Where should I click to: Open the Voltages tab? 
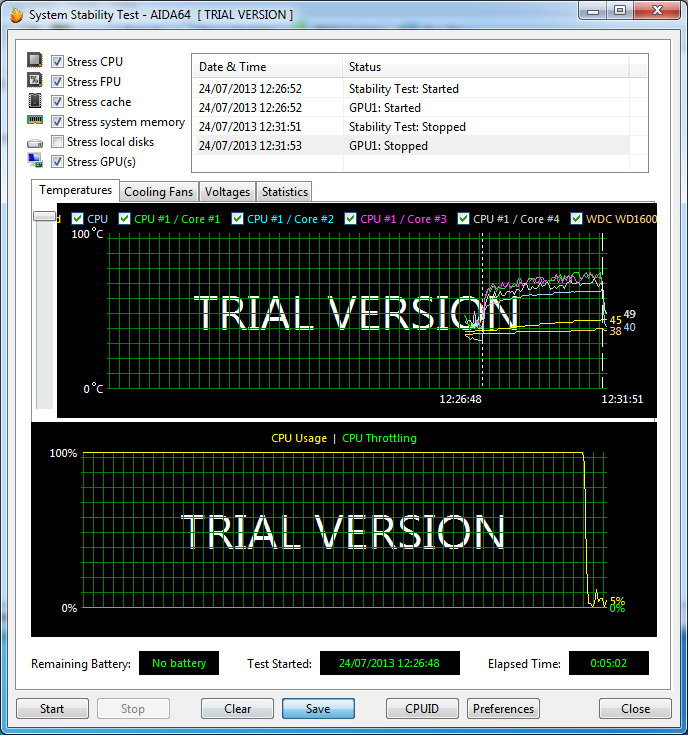pos(227,191)
